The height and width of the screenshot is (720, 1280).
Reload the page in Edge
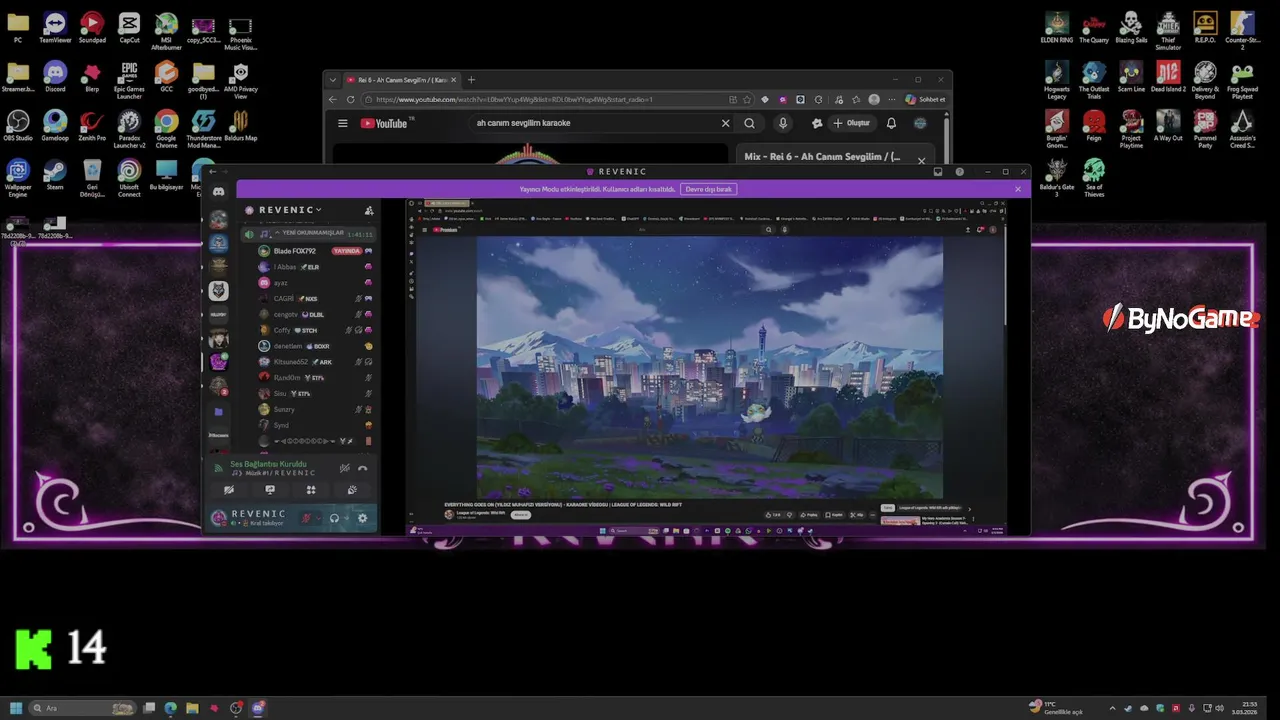(350, 99)
